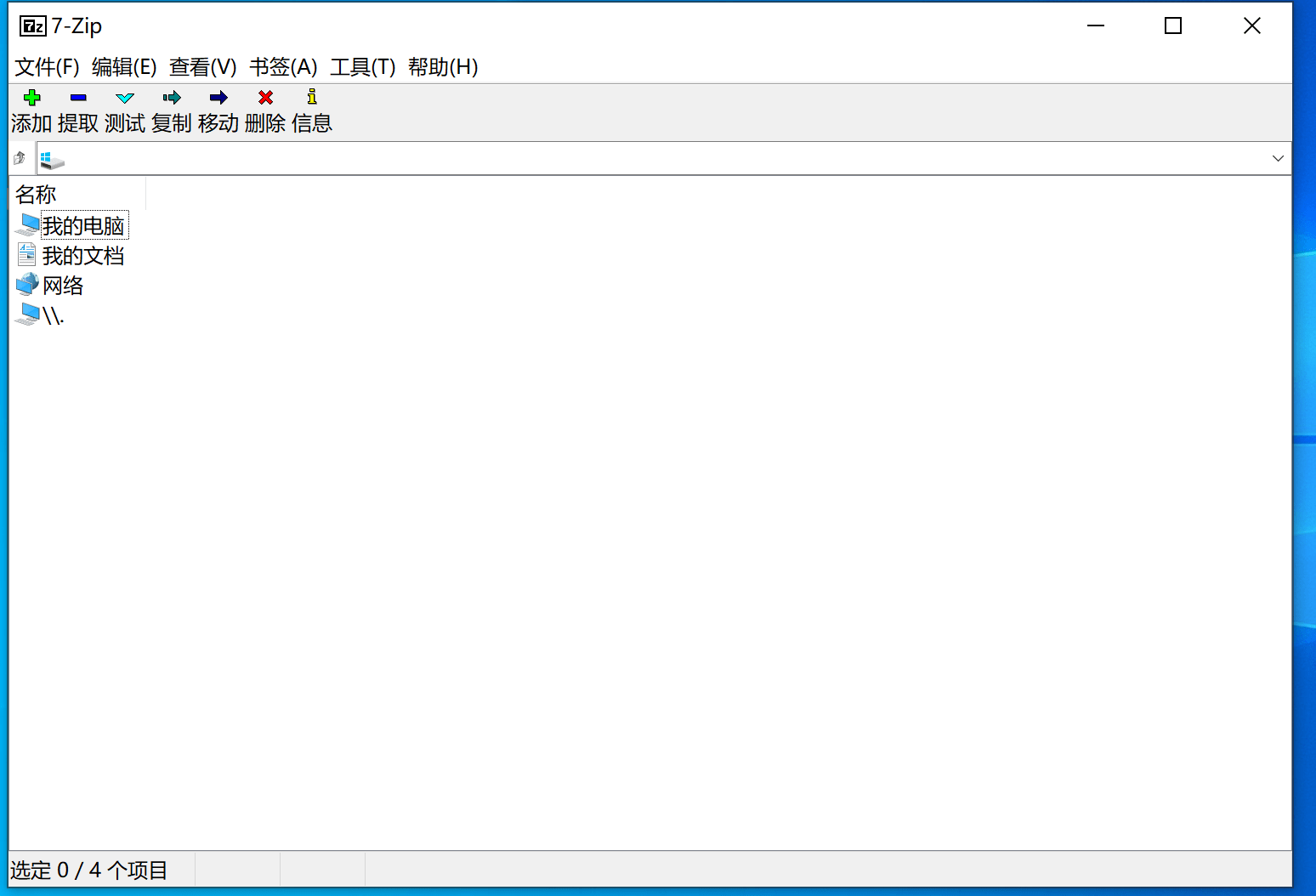Viewport: 1316px width, 896px height.
Task: Click the yellow Info (信息) icon
Action: pyautogui.click(x=312, y=98)
